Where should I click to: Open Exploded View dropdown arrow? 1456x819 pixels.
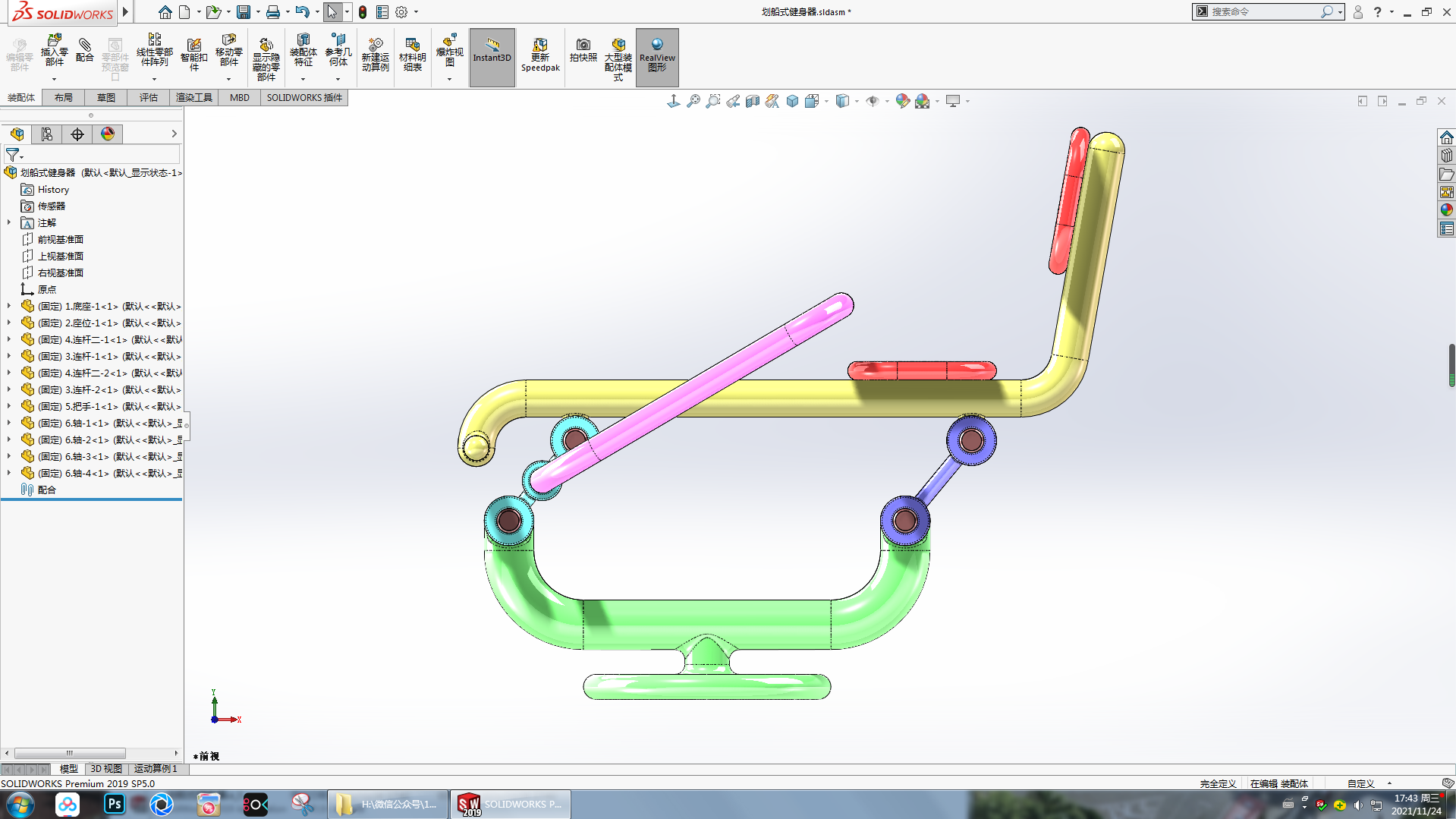[449, 79]
